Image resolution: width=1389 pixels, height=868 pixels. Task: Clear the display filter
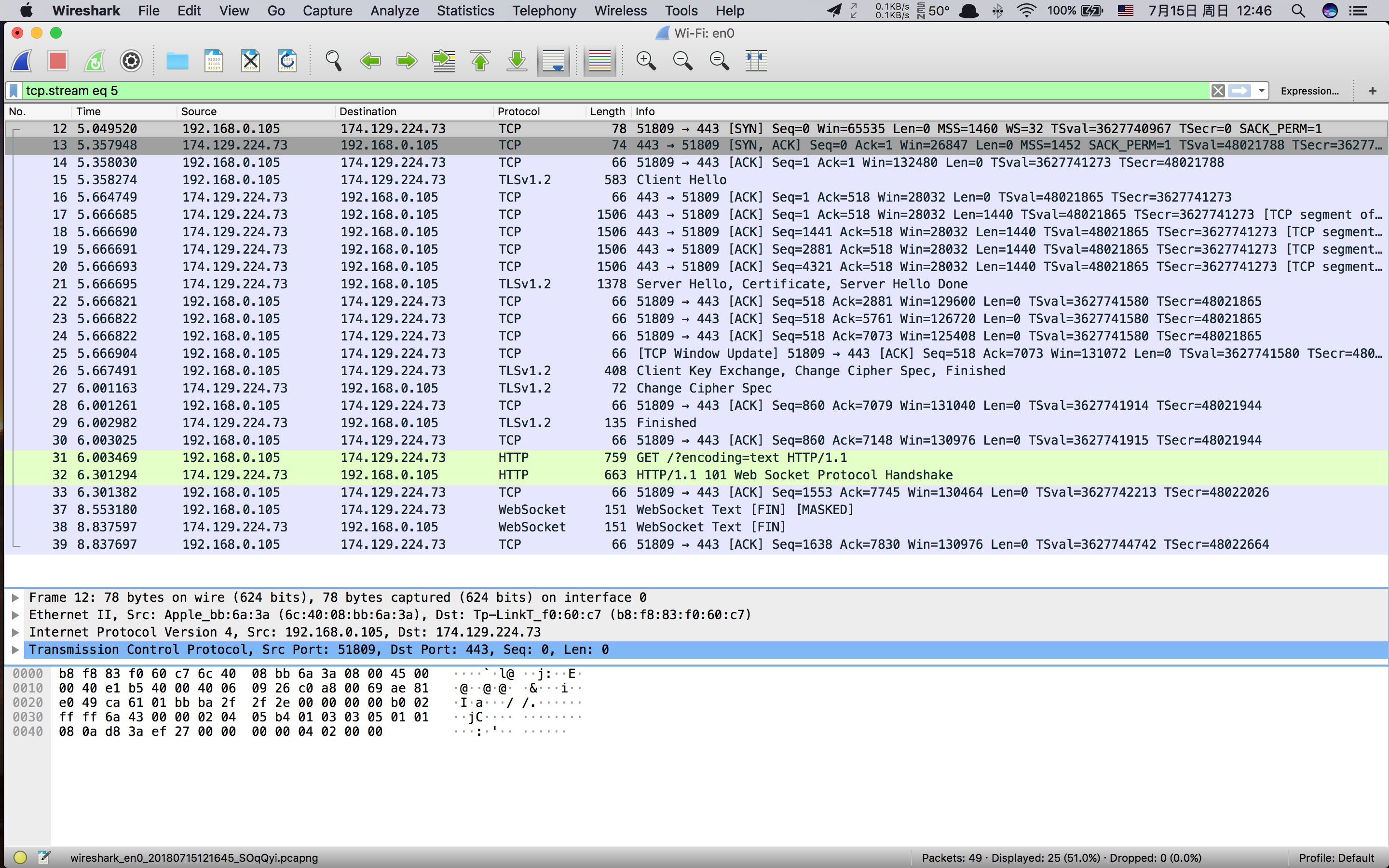click(1218, 91)
